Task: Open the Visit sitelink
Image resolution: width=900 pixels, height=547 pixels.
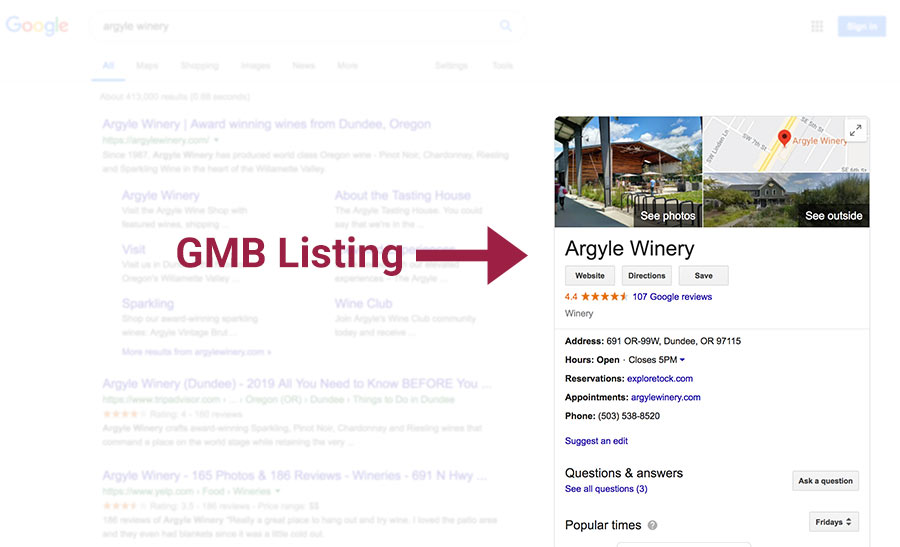Action: 133,250
